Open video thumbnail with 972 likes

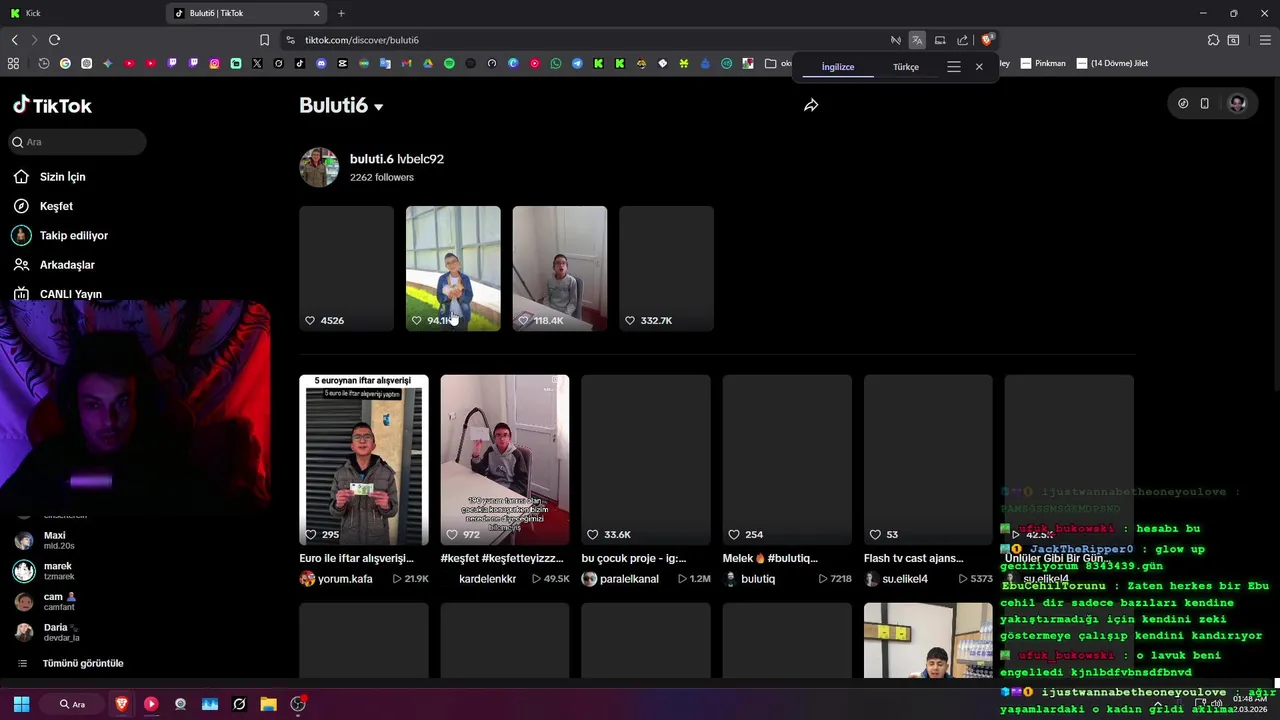click(x=505, y=460)
